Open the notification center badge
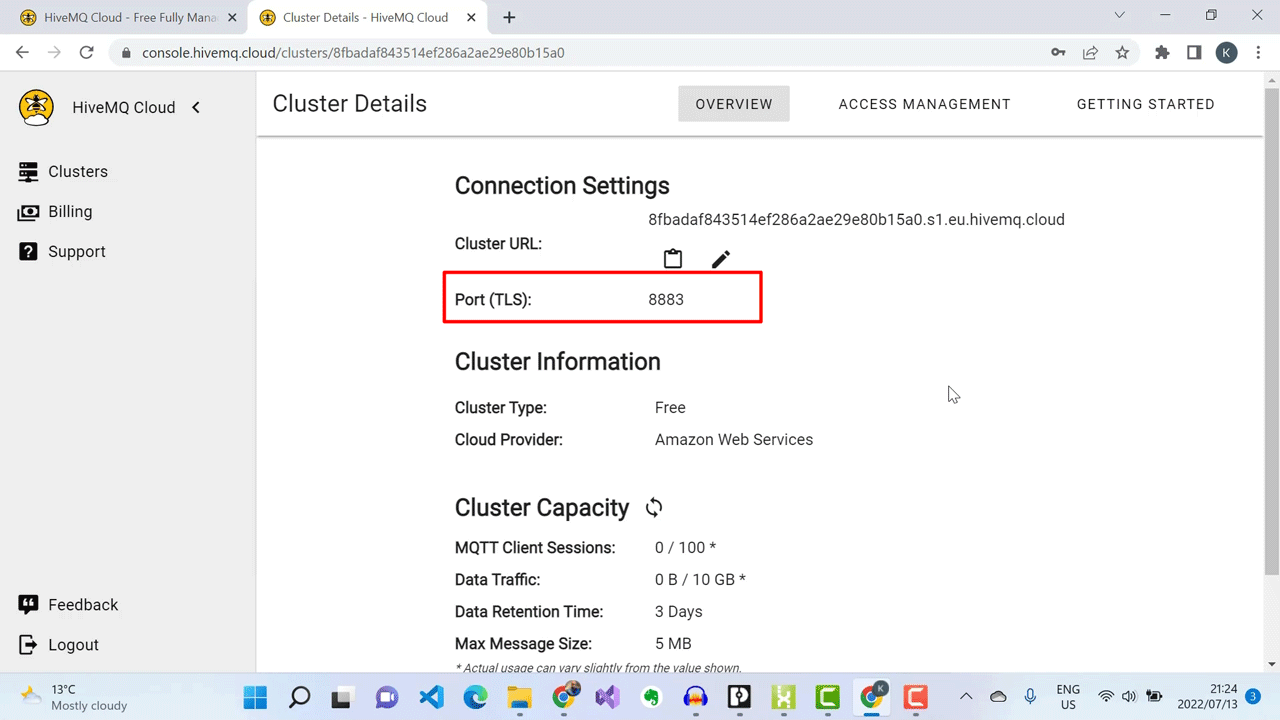Image resolution: width=1280 pixels, height=720 pixels. (x=1253, y=696)
